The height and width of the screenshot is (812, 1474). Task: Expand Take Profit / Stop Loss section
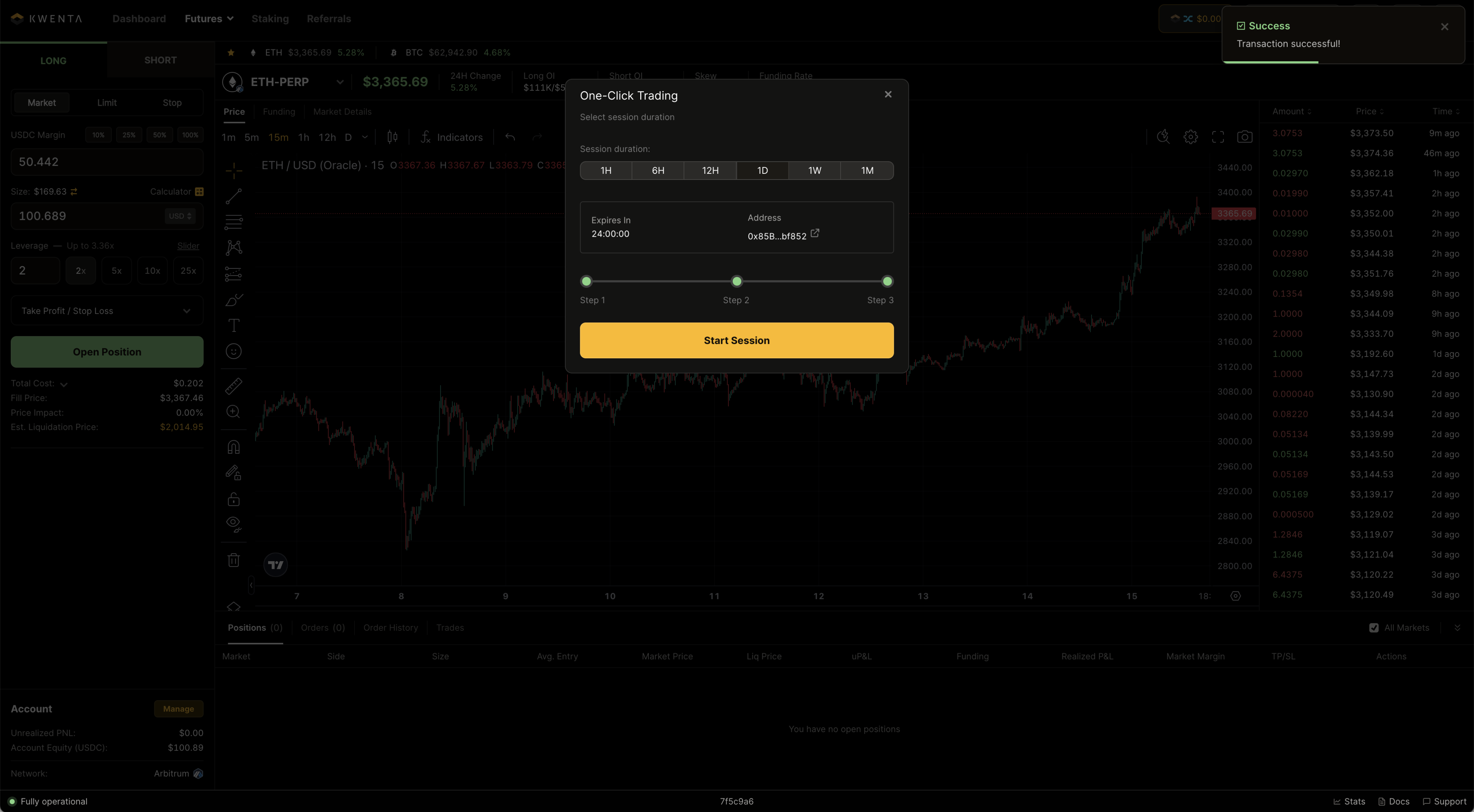(107, 311)
